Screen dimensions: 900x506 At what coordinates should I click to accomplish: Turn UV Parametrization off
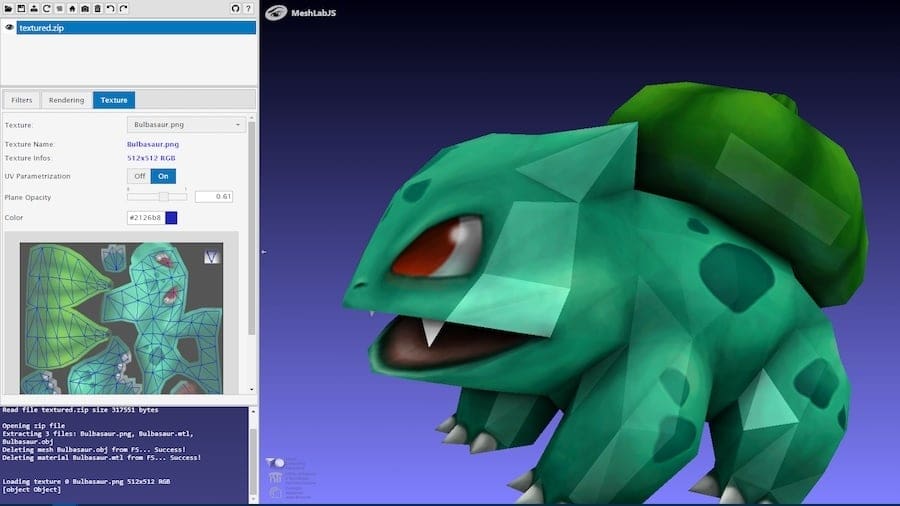139,176
